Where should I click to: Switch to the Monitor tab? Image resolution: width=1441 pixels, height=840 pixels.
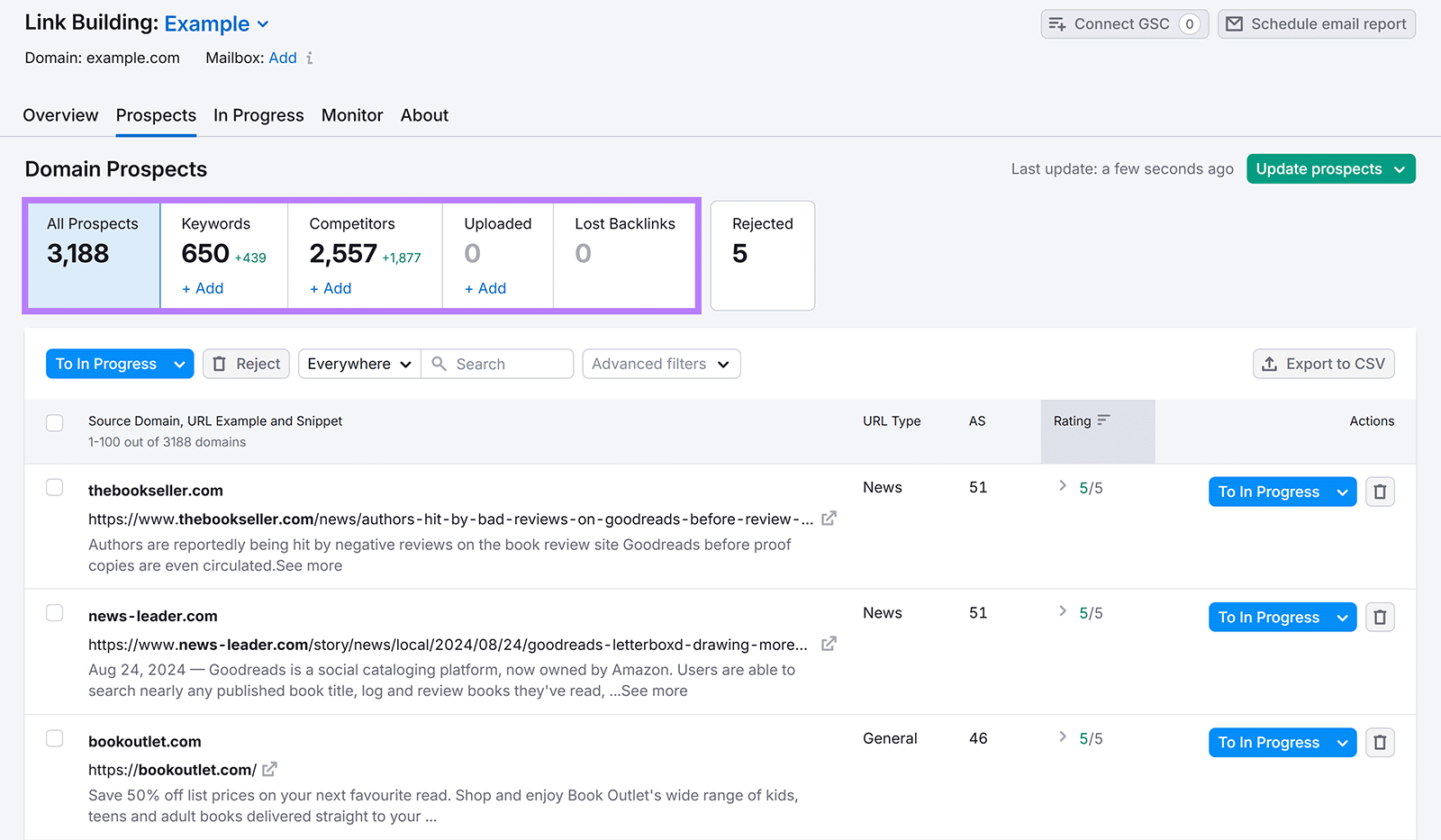point(351,115)
